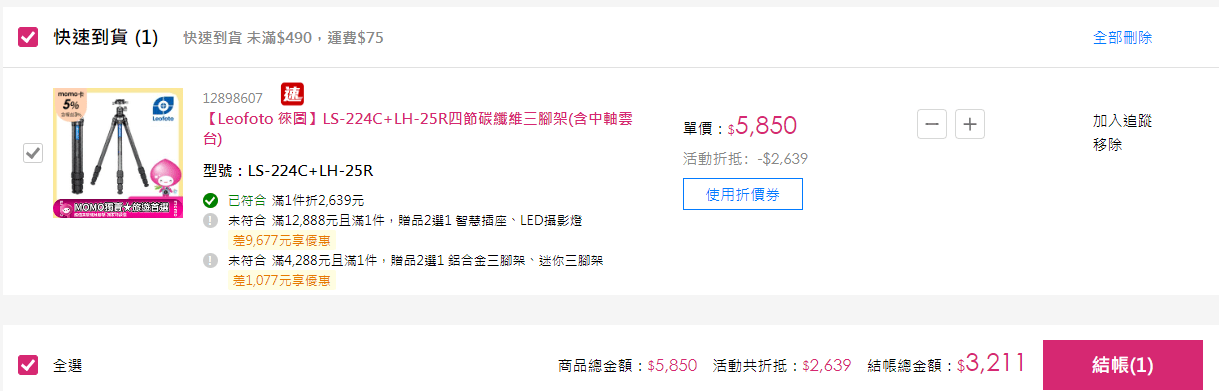Click 加入追蹤 to add to wishlist
Screen dimensions: 1219x391
[1122, 121]
